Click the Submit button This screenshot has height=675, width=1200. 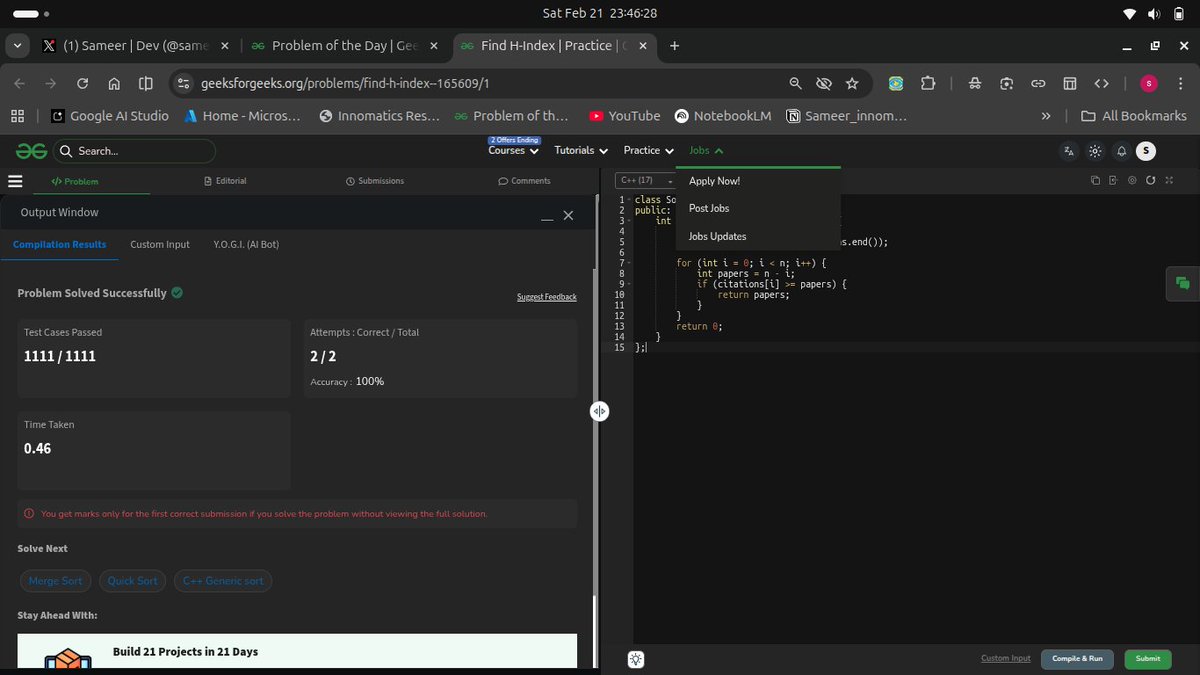point(1148,658)
